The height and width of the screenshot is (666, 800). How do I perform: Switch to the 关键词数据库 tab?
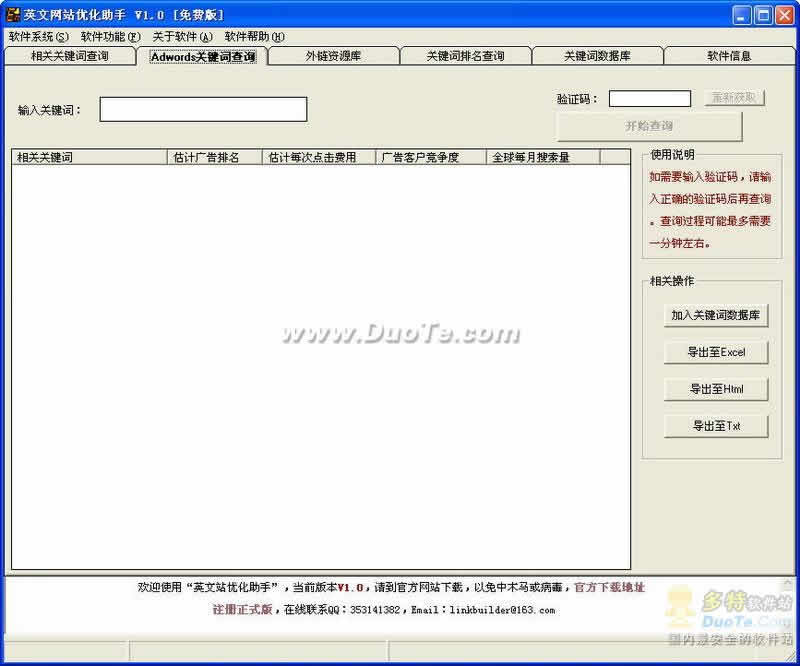point(597,56)
